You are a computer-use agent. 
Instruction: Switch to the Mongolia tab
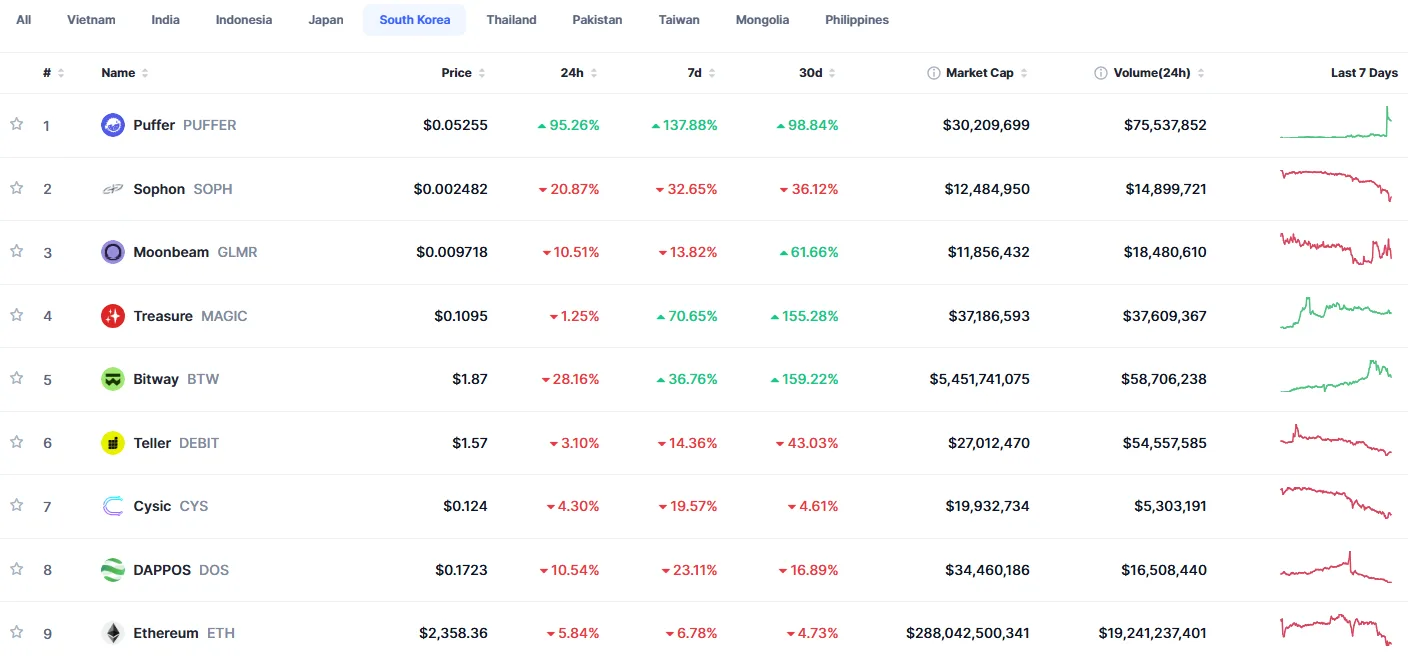(762, 20)
